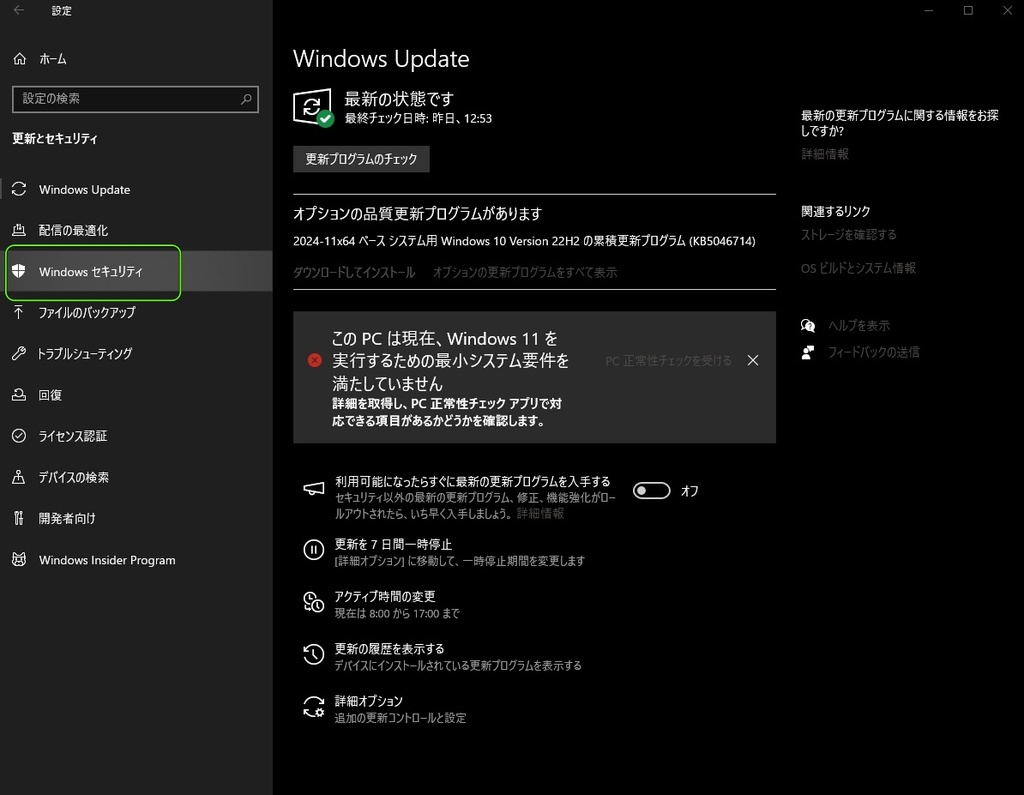Viewport: 1024px width, 795px height.
Task: Click 最新の状態です status text
Action: 399,99
